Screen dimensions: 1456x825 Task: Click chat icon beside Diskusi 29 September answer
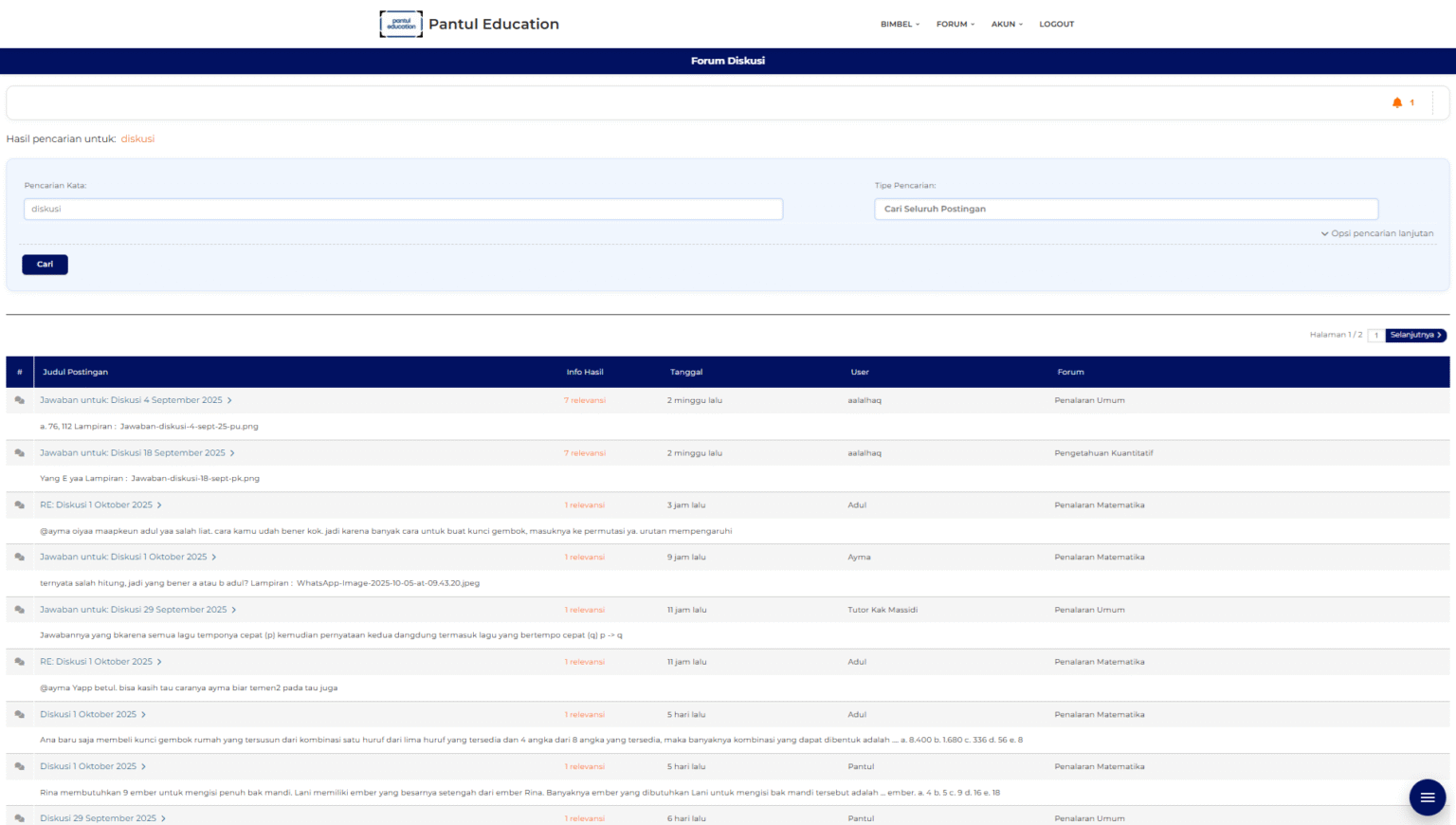pyautogui.click(x=19, y=610)
